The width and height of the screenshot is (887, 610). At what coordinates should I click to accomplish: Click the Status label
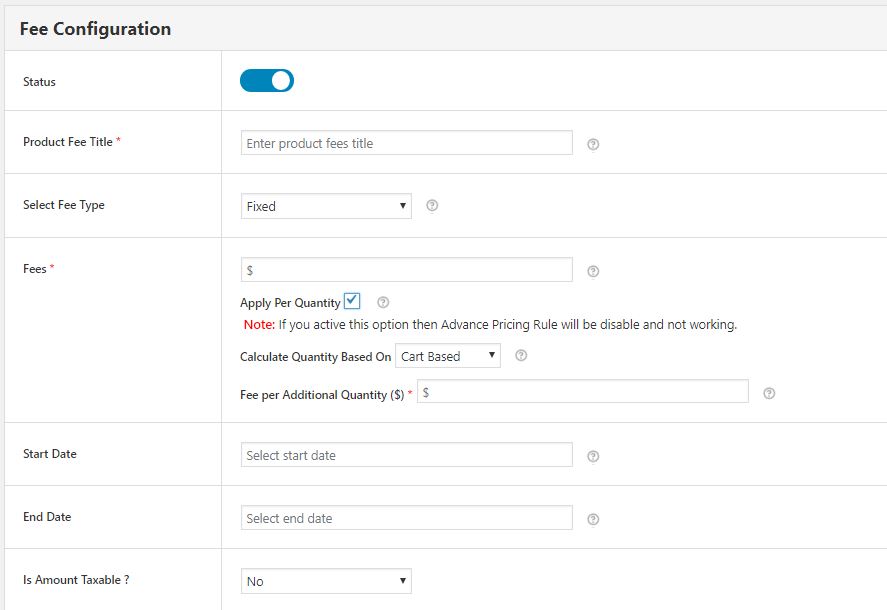pos(39,81)
